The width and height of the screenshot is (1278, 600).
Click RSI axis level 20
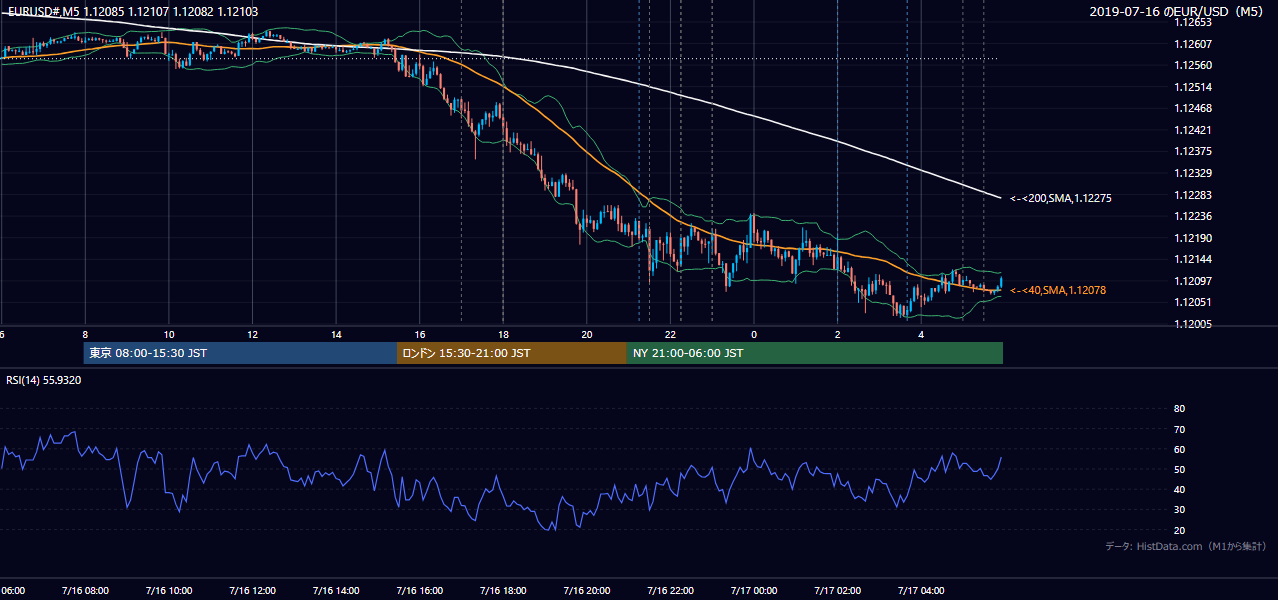click(1179, 530)
